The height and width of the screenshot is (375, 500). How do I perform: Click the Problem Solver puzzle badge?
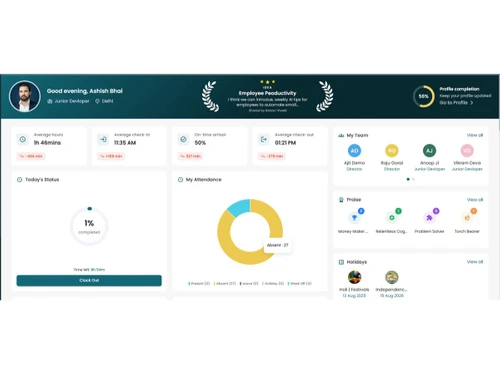click(x=429, y=218)
